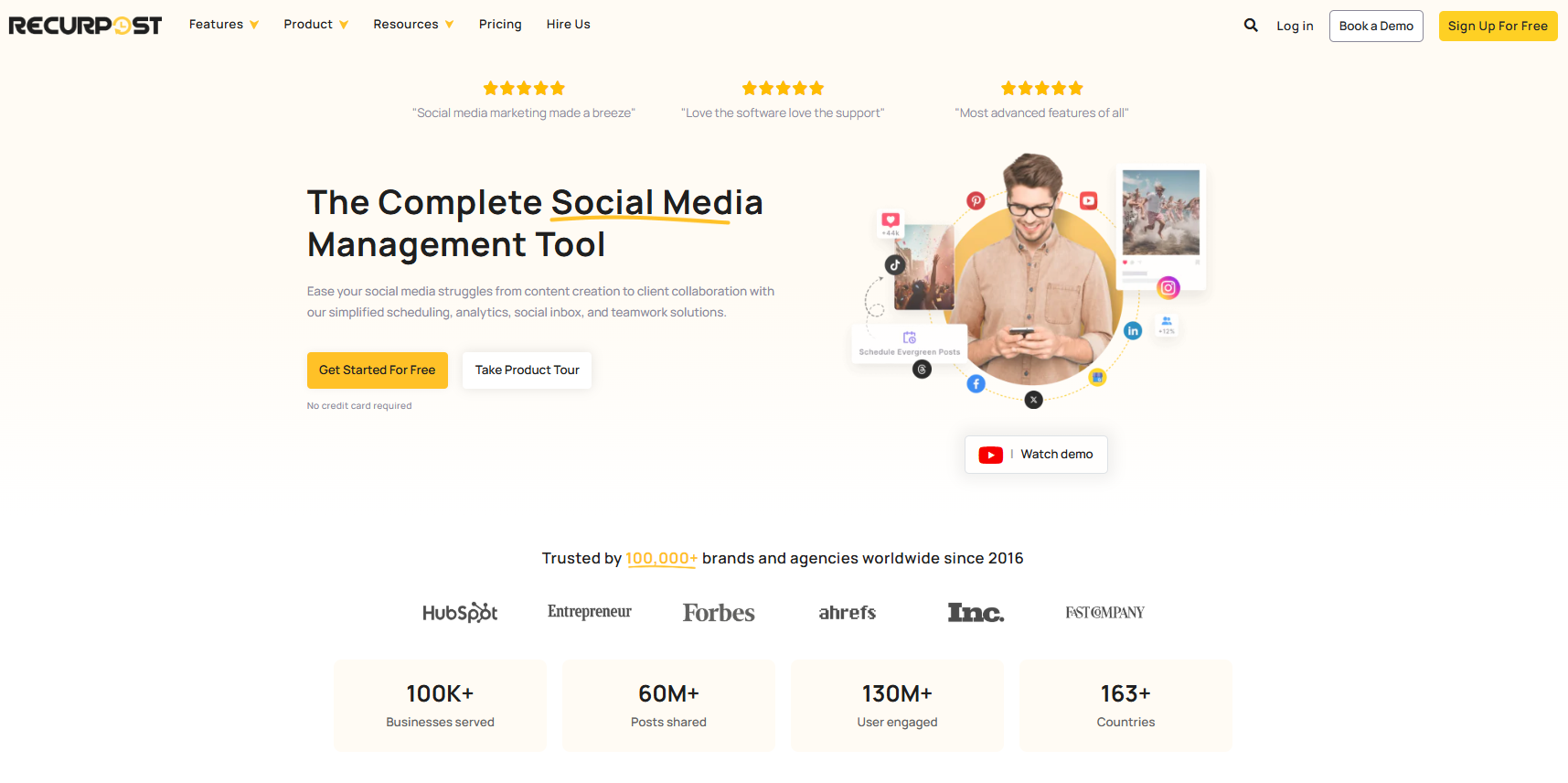1568x783 pixels.
Task: Expand the Features dropdown menu
Action: click(x=223, y=25)
